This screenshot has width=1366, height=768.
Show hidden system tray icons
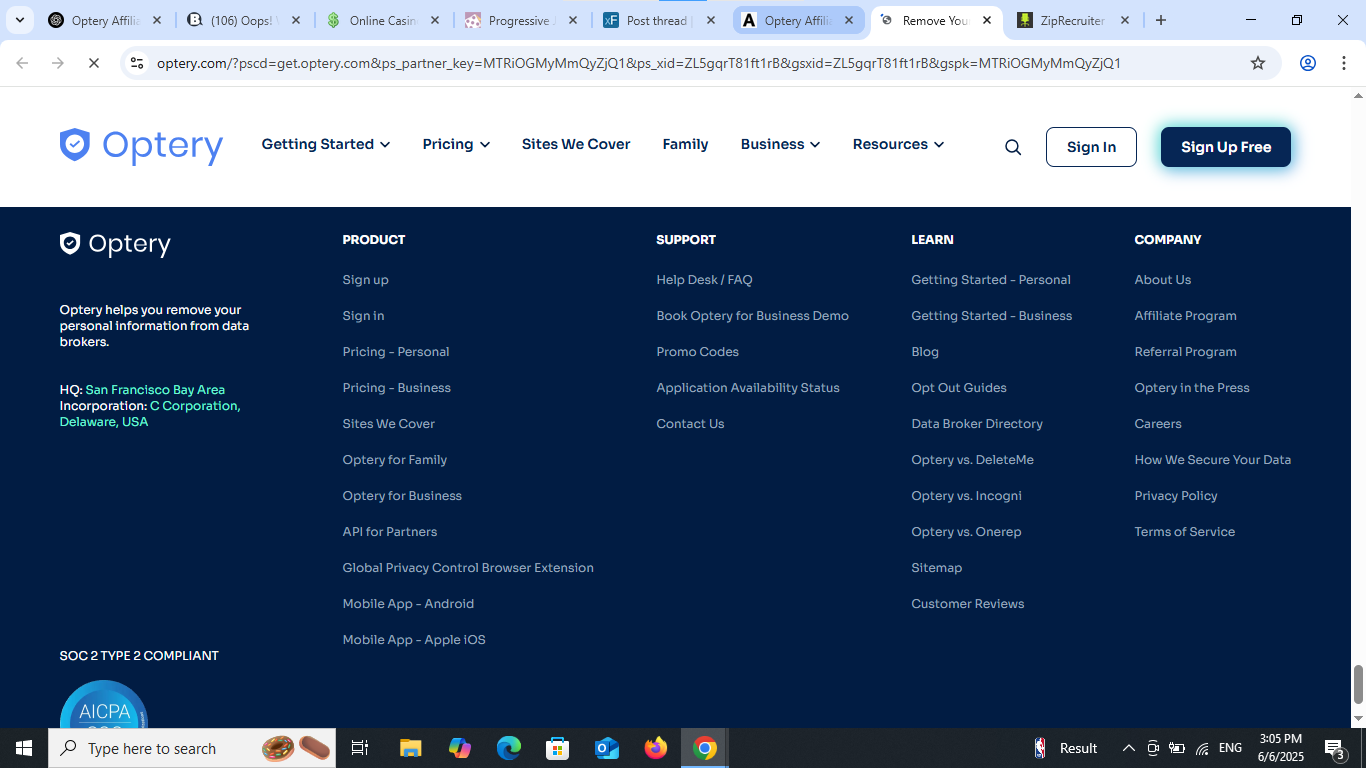coord(1129,748)
